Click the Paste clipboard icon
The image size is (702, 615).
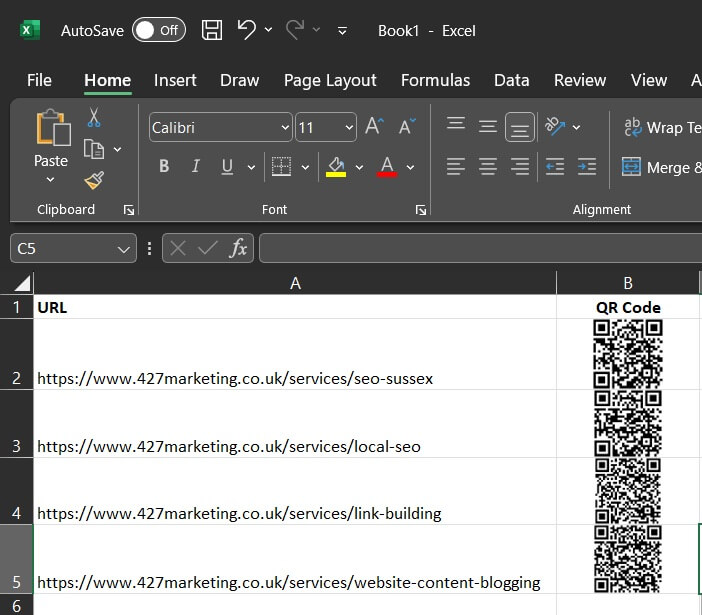click(53, 128)
